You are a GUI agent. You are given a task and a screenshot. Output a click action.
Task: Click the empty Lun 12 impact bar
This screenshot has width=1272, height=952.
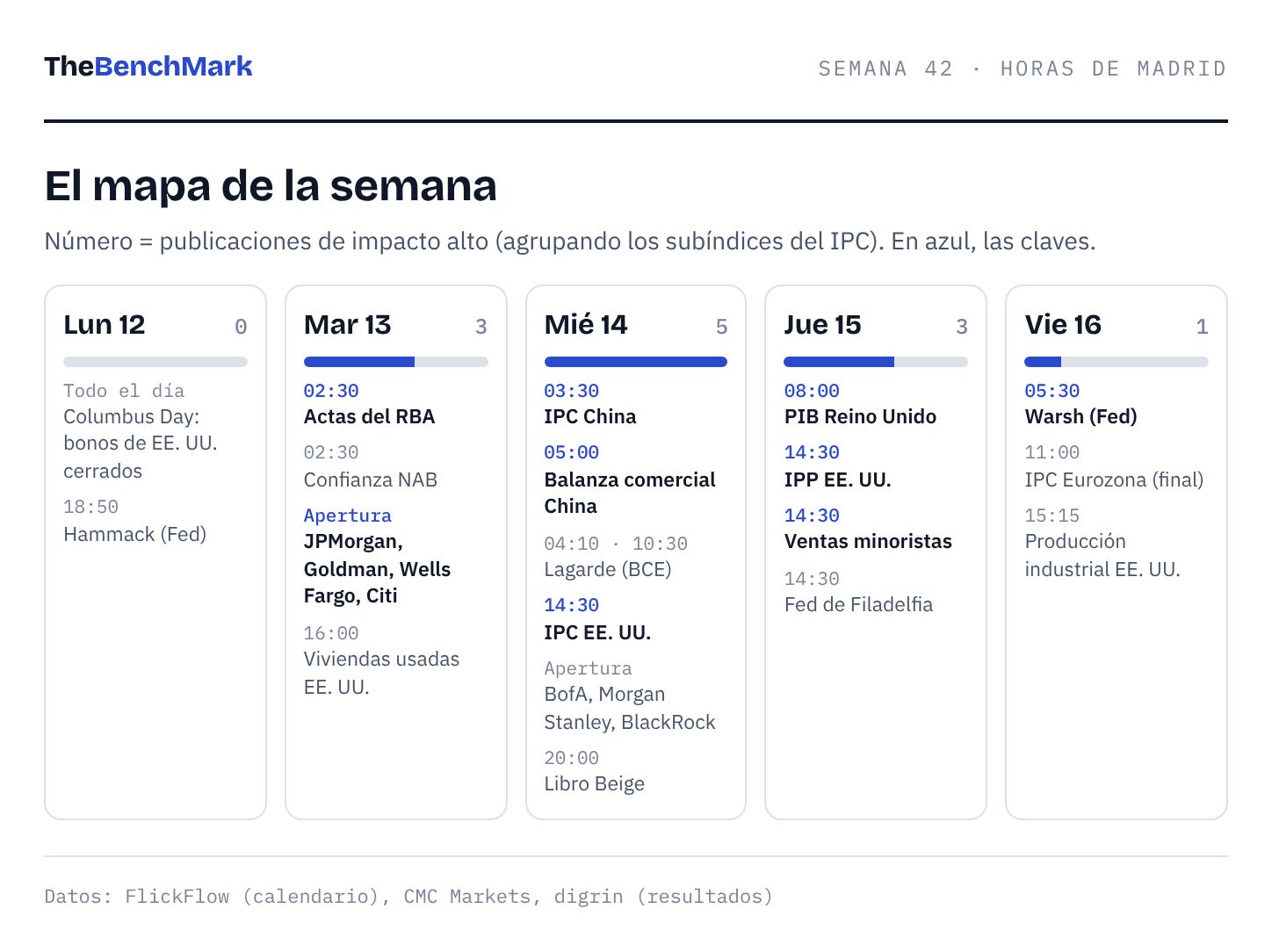(x=155, y=362)
